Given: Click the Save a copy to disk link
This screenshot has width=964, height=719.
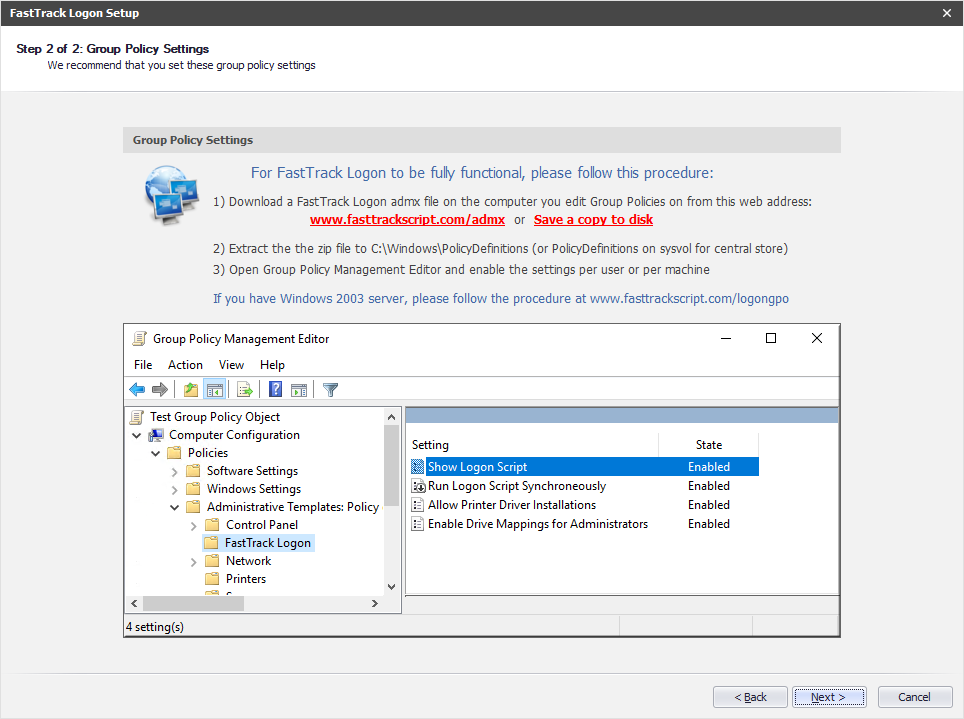Looking at the screenshot, I should (593, 220).
